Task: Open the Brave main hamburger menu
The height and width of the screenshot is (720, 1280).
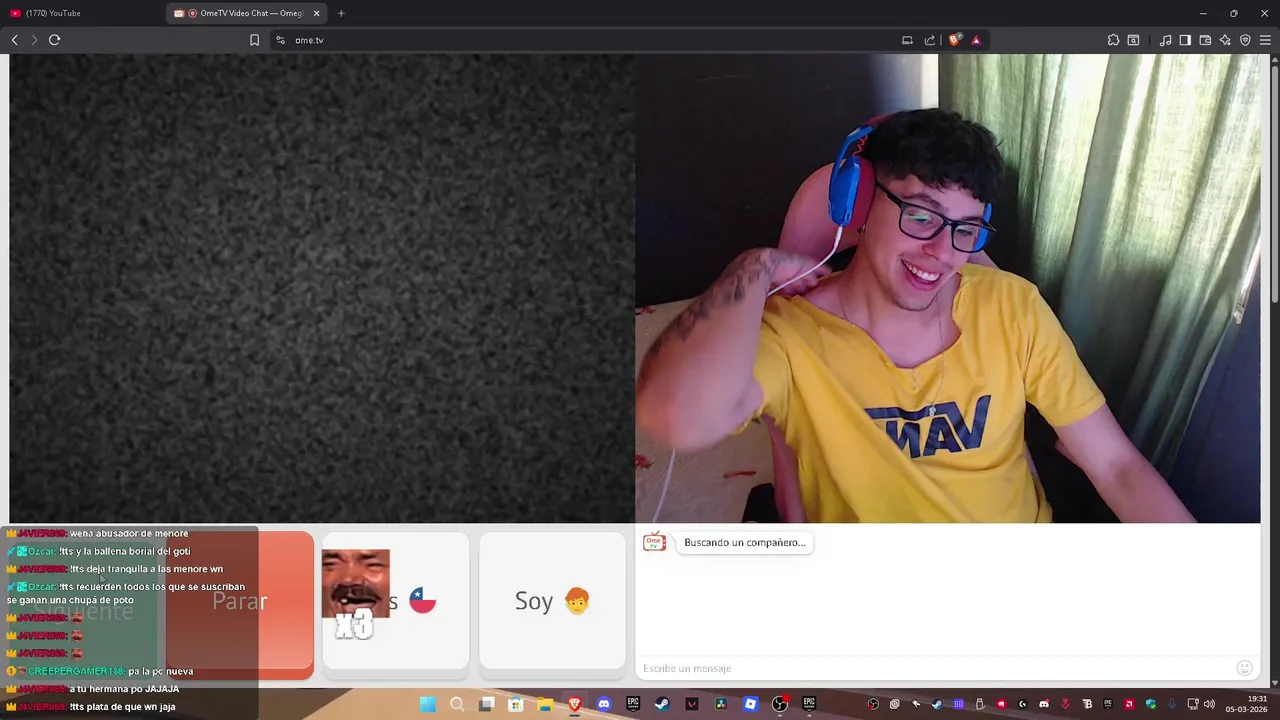Action: pos(1265,40)
